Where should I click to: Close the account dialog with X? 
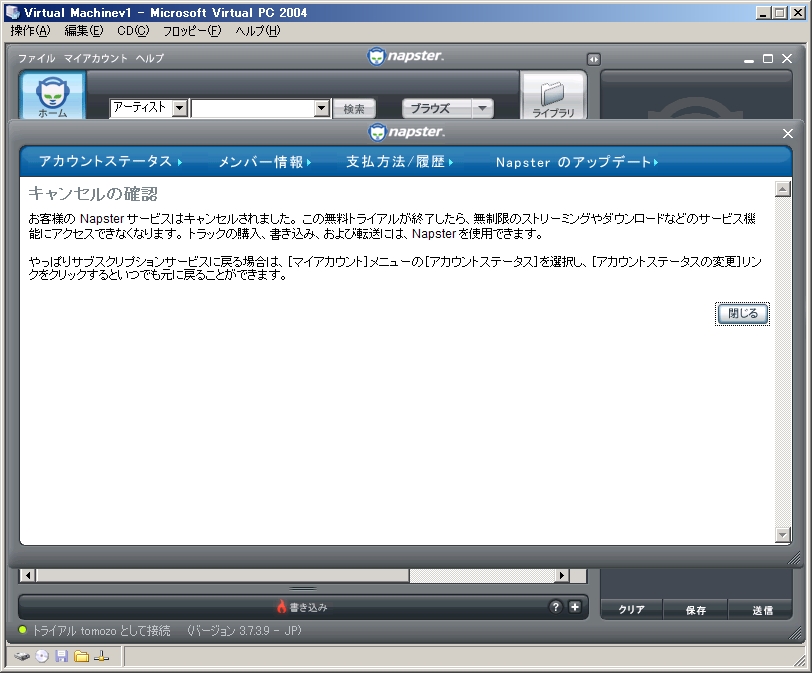[x=788, y=134]
